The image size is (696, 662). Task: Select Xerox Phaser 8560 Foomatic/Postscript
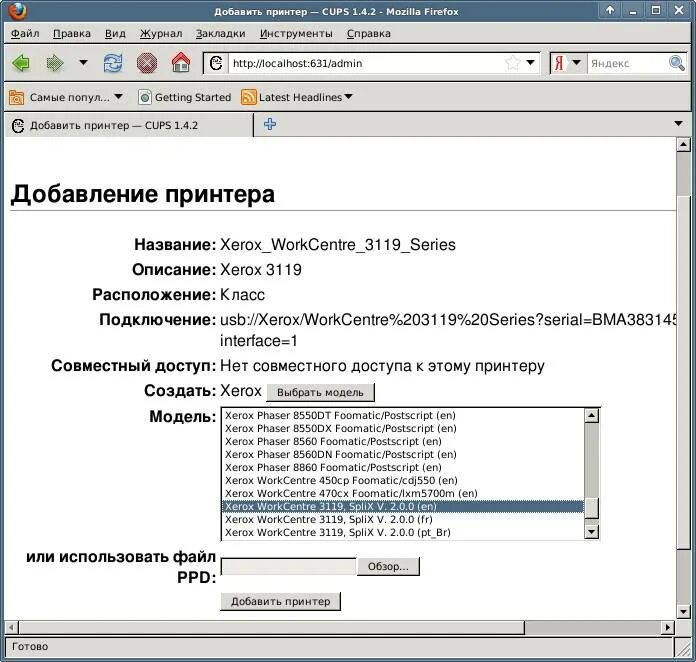pos(403,441)
